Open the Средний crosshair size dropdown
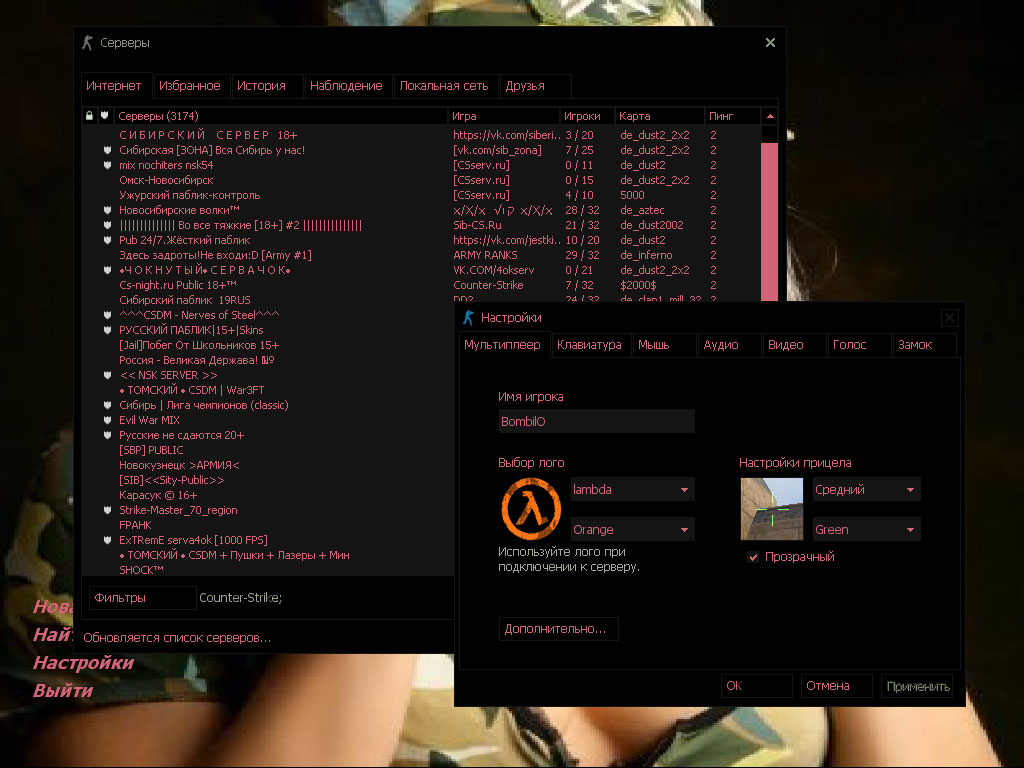1024x768 pixels. 866,490
